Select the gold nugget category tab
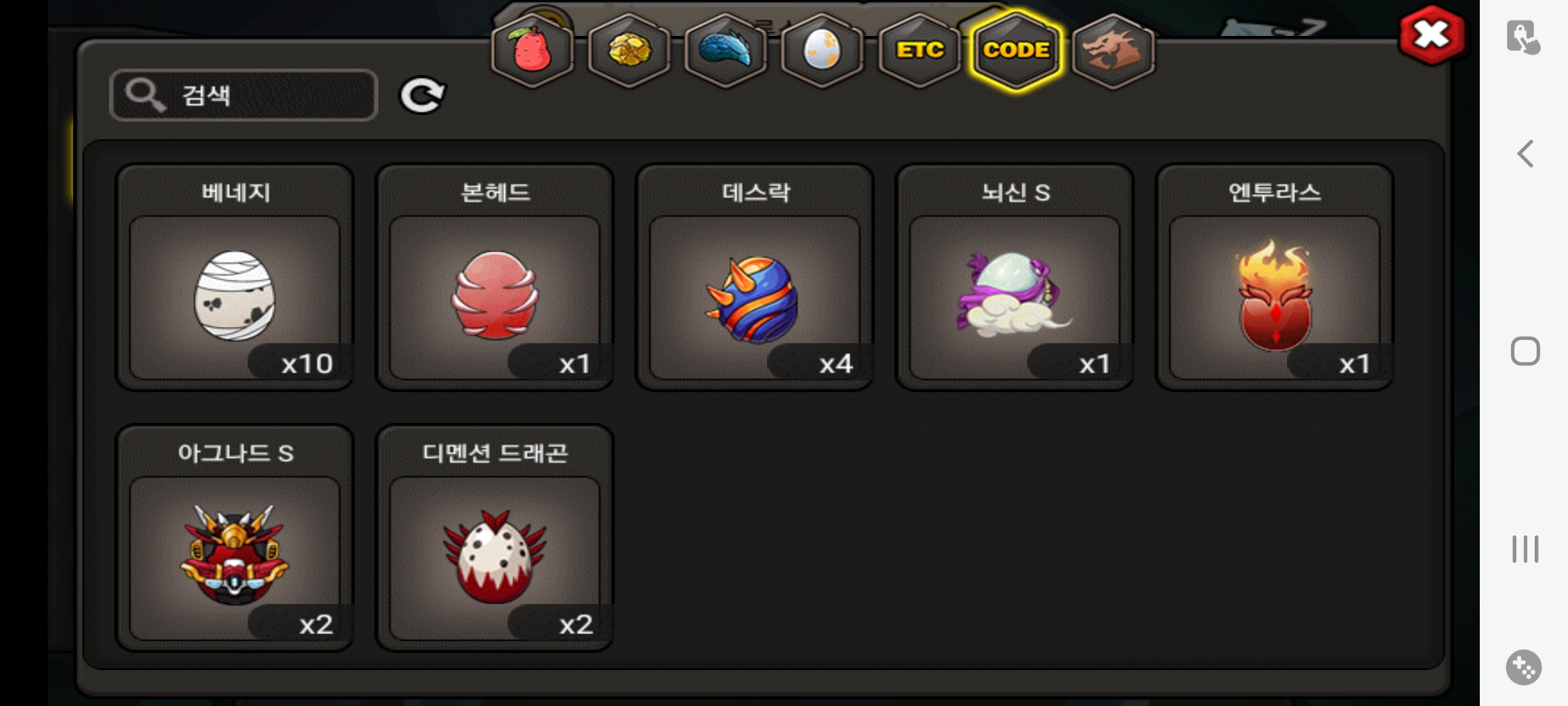Screen dimensions: 1568x706 click(x=629, y=50)
